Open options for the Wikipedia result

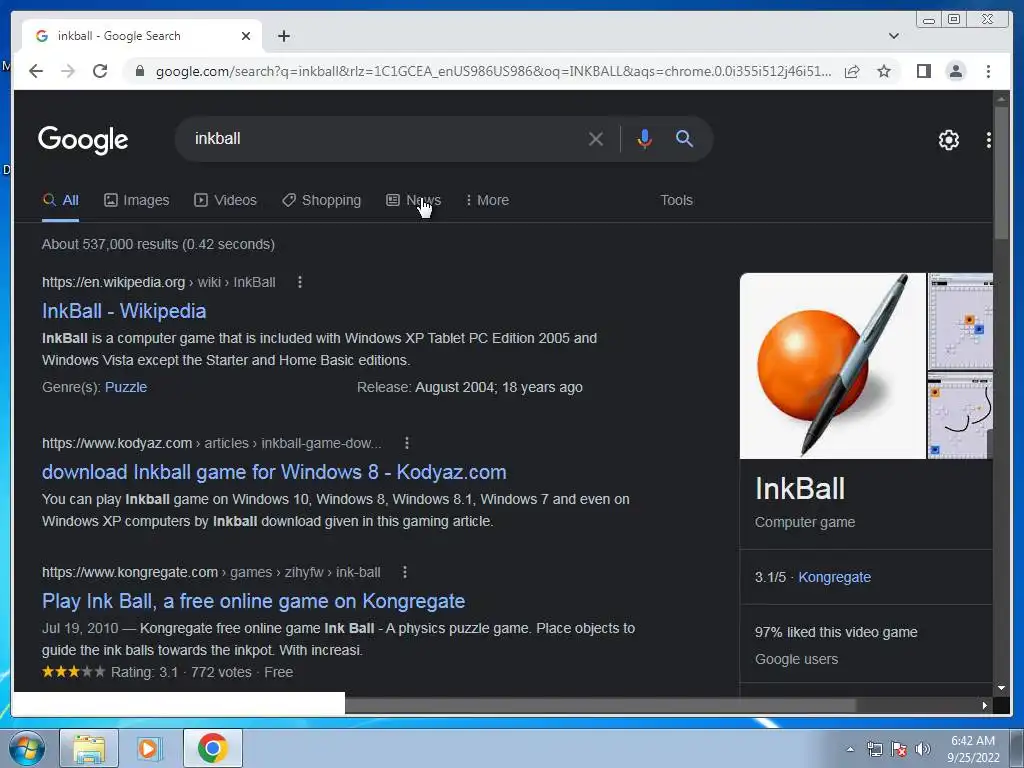coord(300,282)
